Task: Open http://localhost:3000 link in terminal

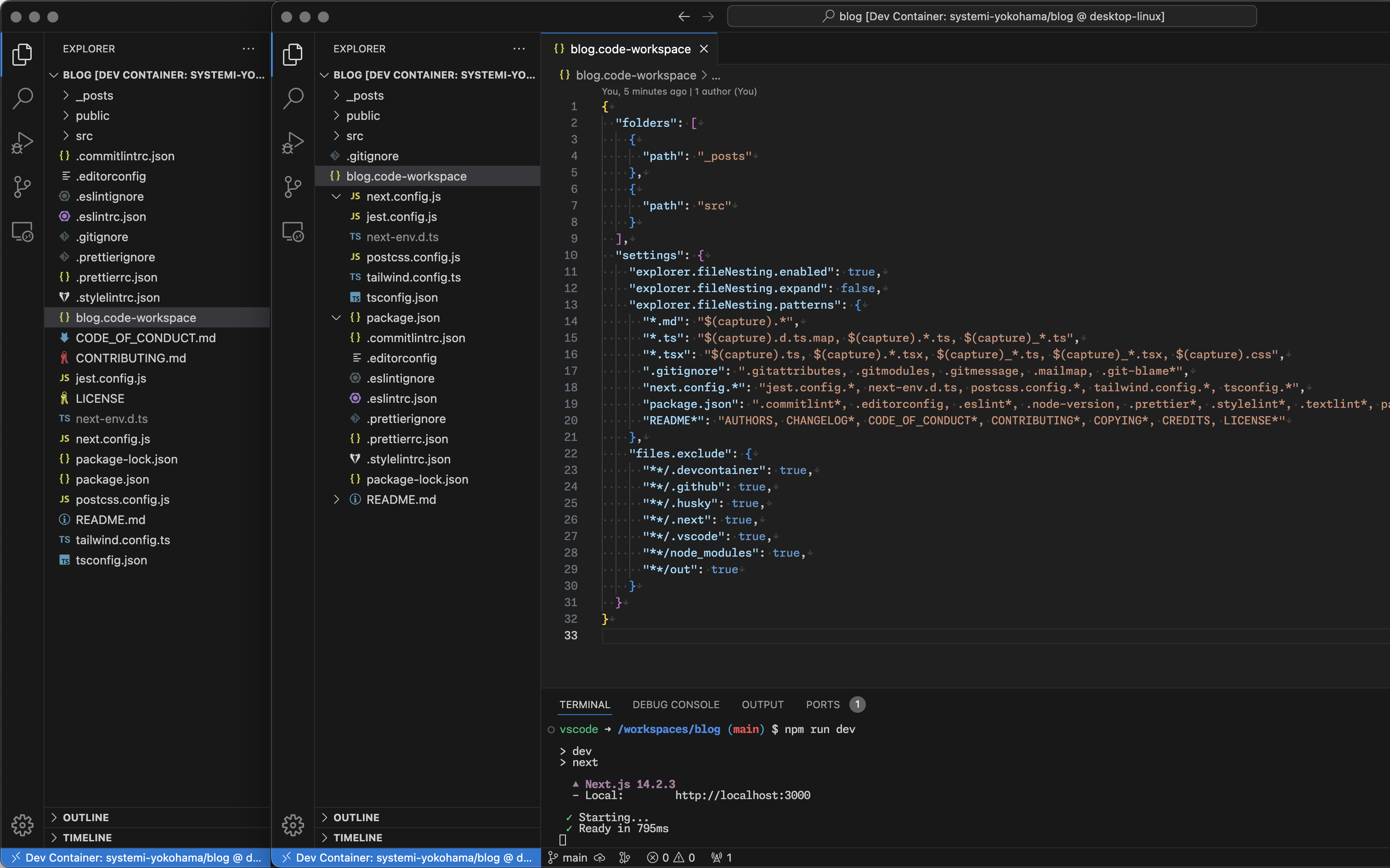Action: tap(742, 795)
